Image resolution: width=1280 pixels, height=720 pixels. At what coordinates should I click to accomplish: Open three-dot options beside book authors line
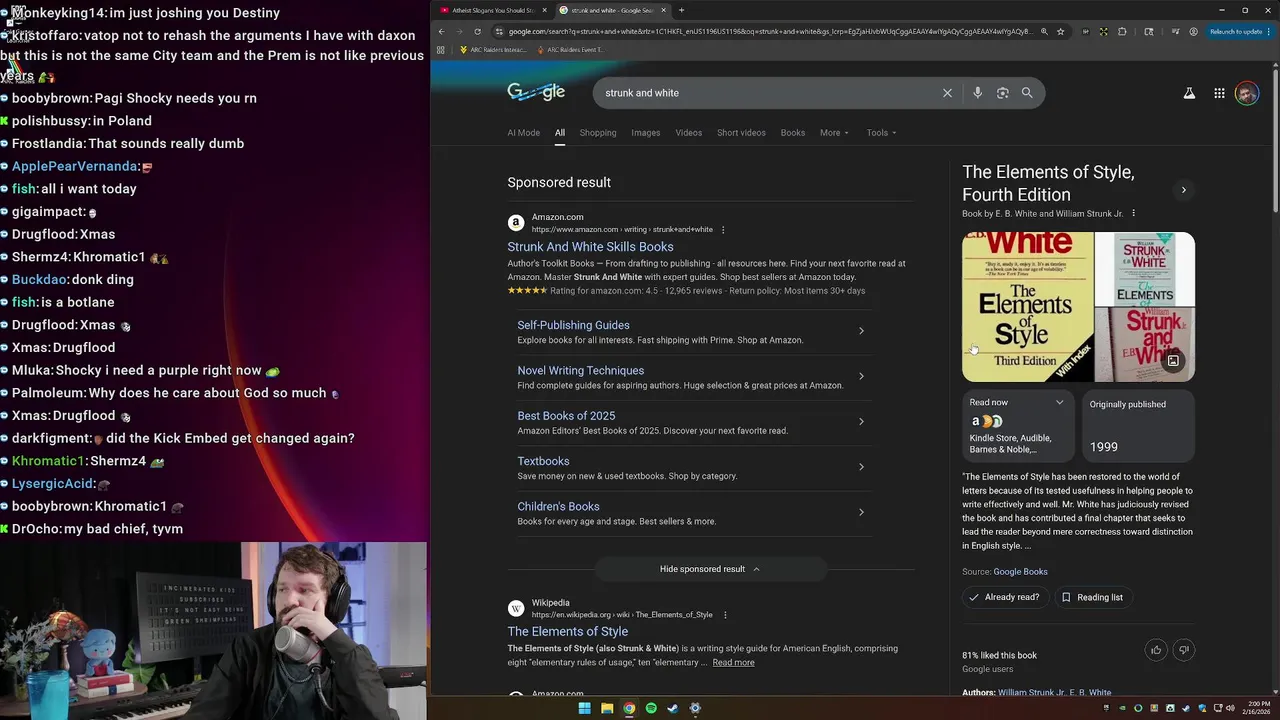coord(1133,213)
